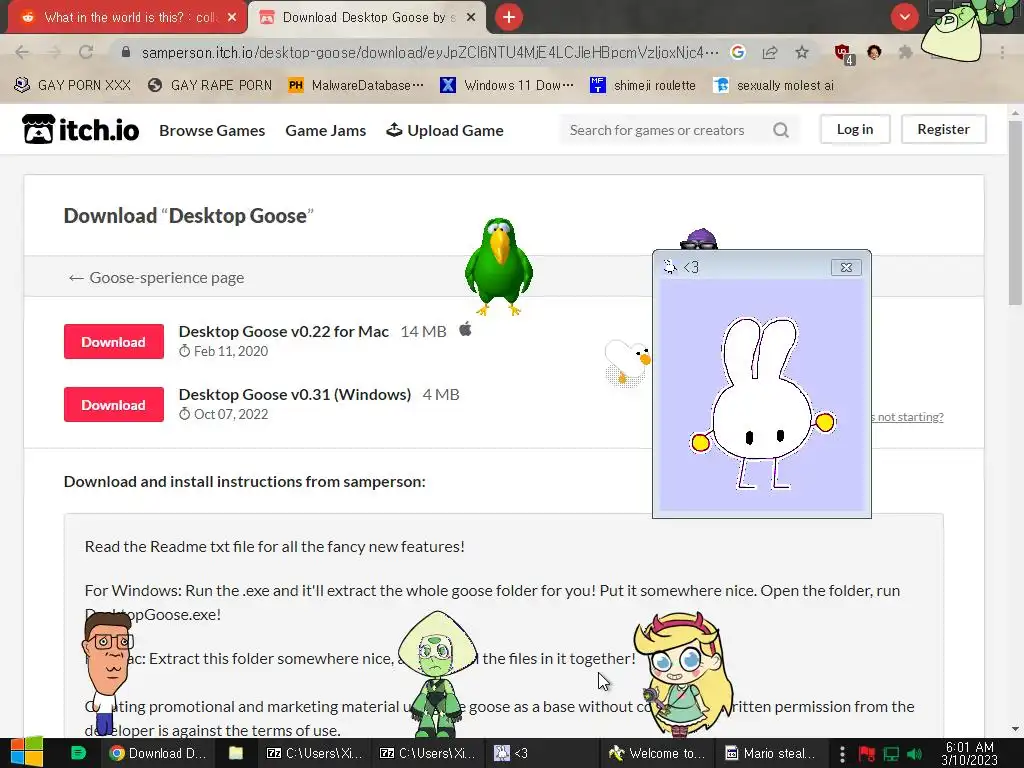Focus the search for games field
The height and width of the screenshot is (768, 1024).
click(664, 130)
